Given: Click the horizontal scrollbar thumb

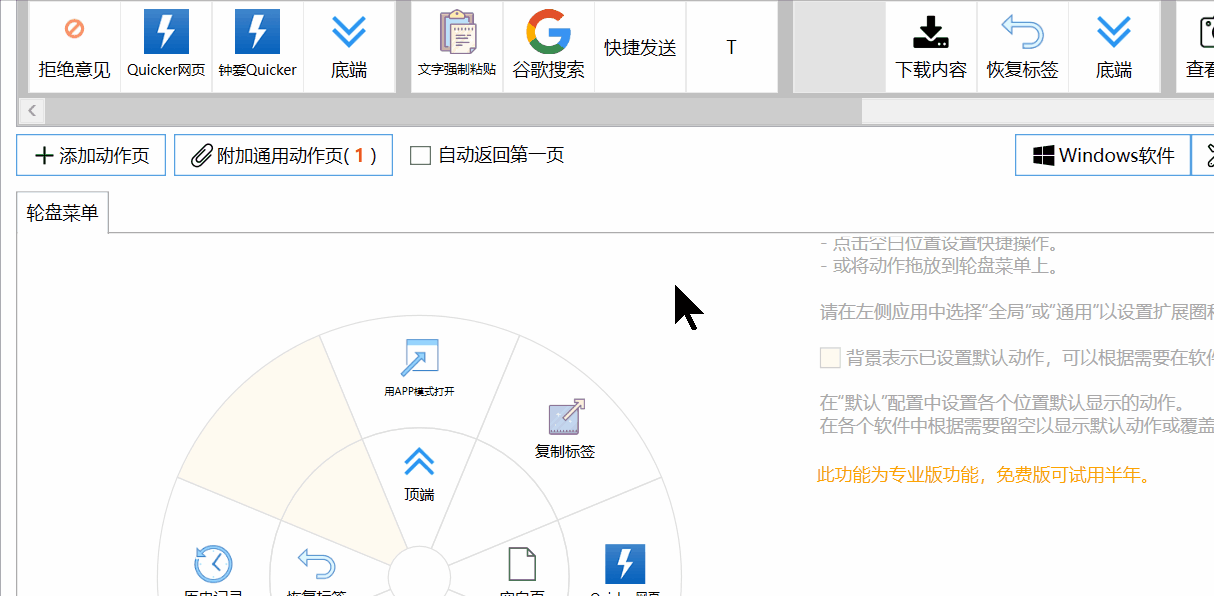Looking at the screenshot, I should tap(453, 111).
